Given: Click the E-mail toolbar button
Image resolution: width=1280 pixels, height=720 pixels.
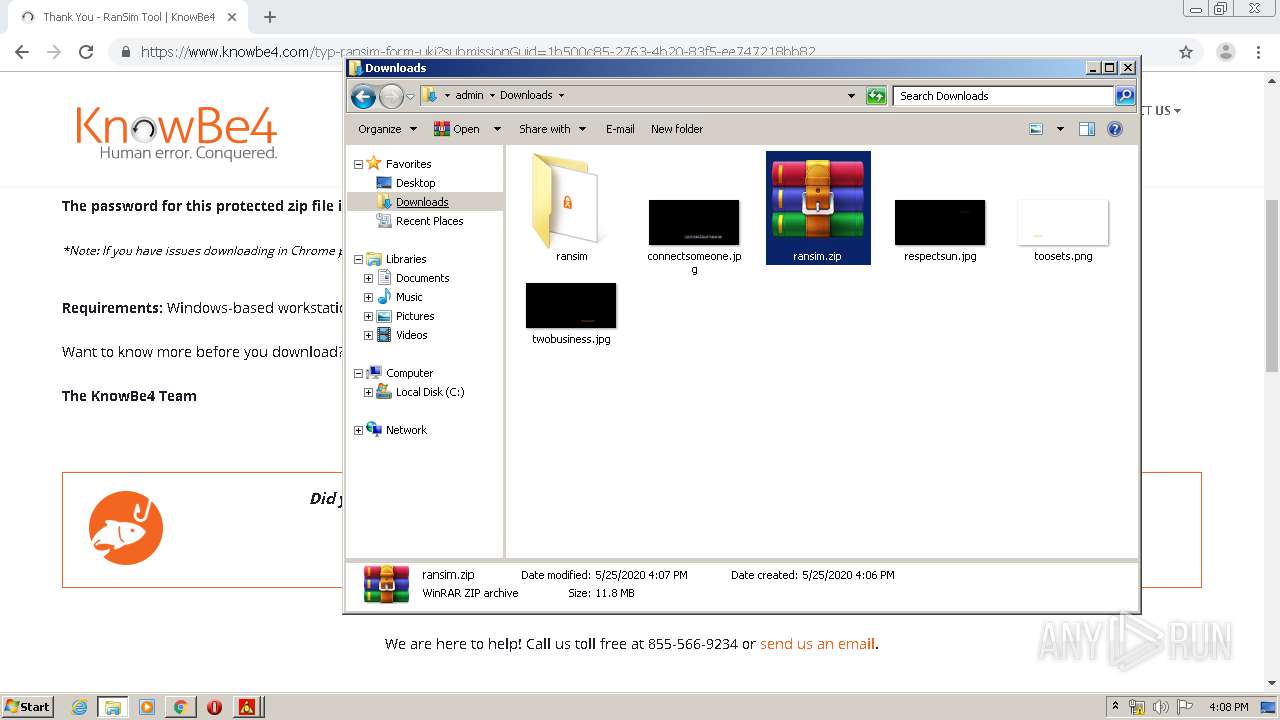Looking at the screenshot, I should 620,129.
